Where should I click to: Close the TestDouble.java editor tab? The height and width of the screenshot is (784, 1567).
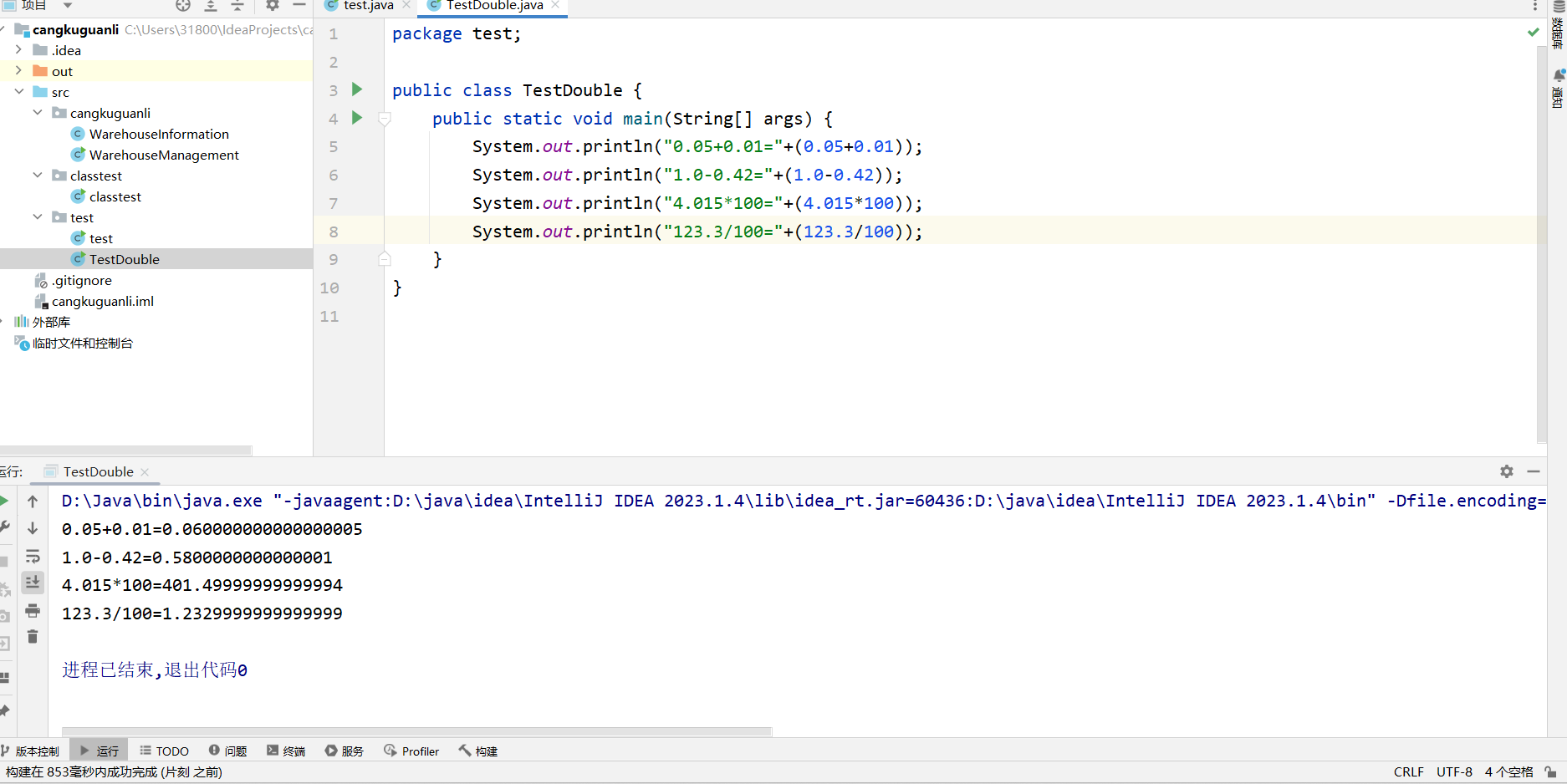(x=555, y=5)
